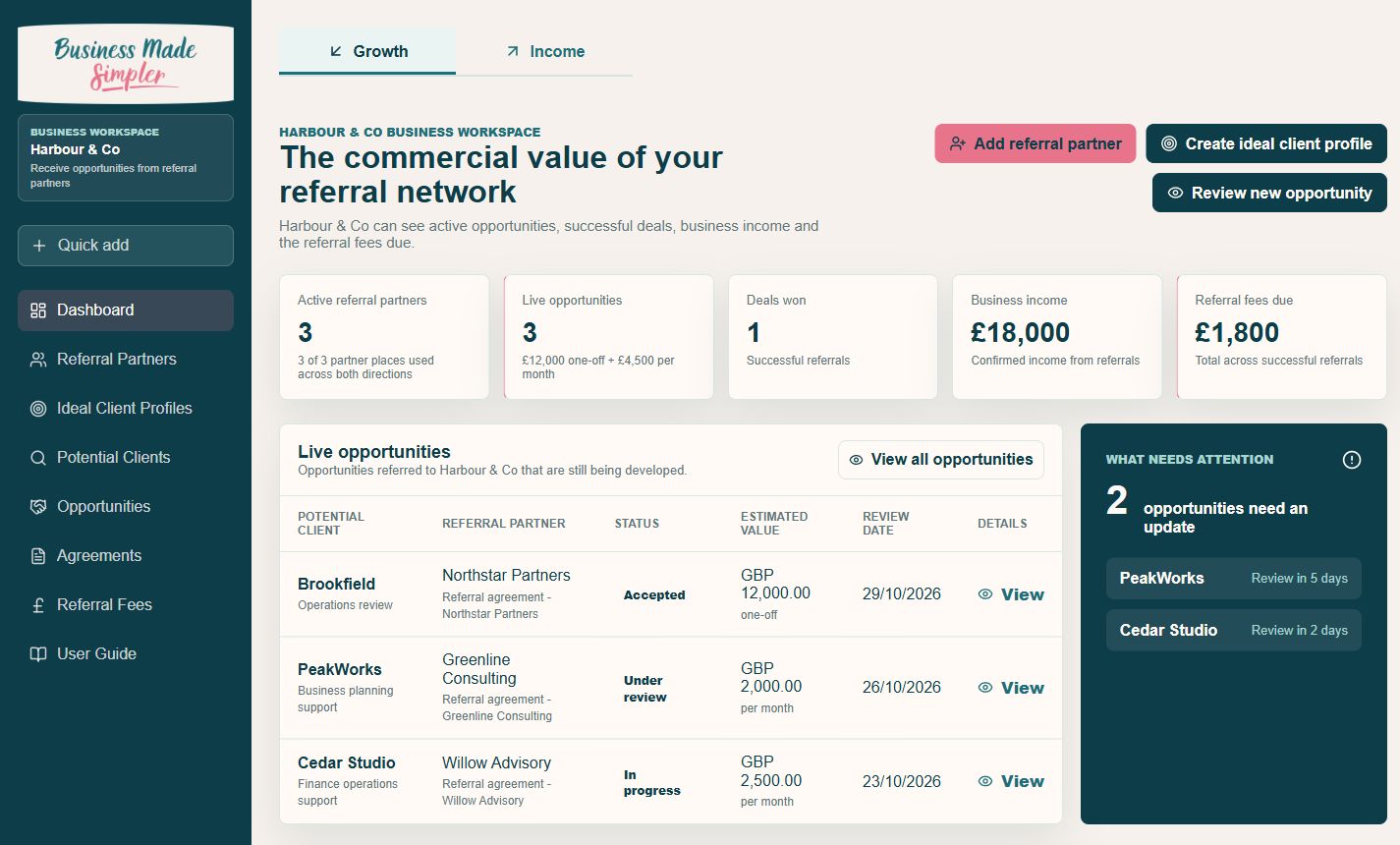Screen dimensions: 1400x845
Task: Click the arrow icon on Growth tab
Action: point(336,51)
